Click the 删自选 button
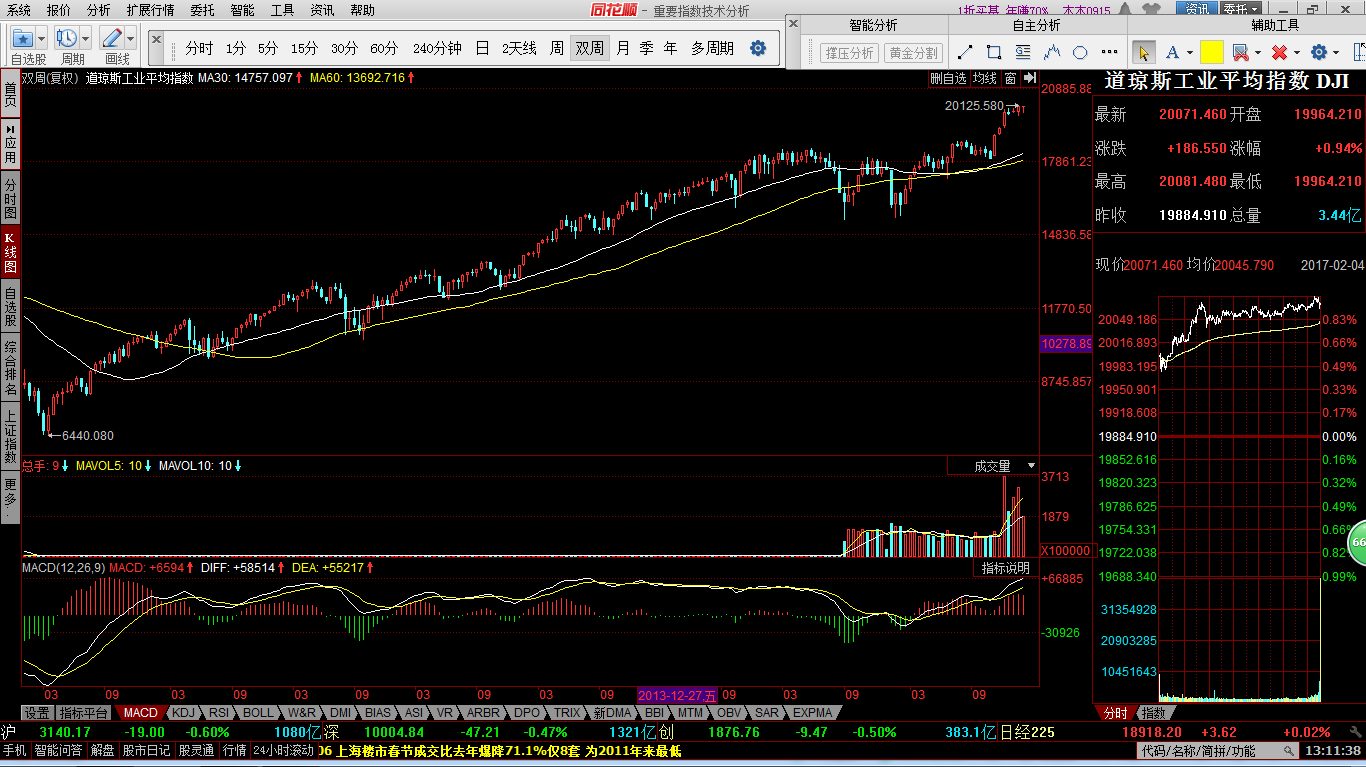Viewport: 1366px width, 767px height. pyautogui.click(x=948, y=78)
